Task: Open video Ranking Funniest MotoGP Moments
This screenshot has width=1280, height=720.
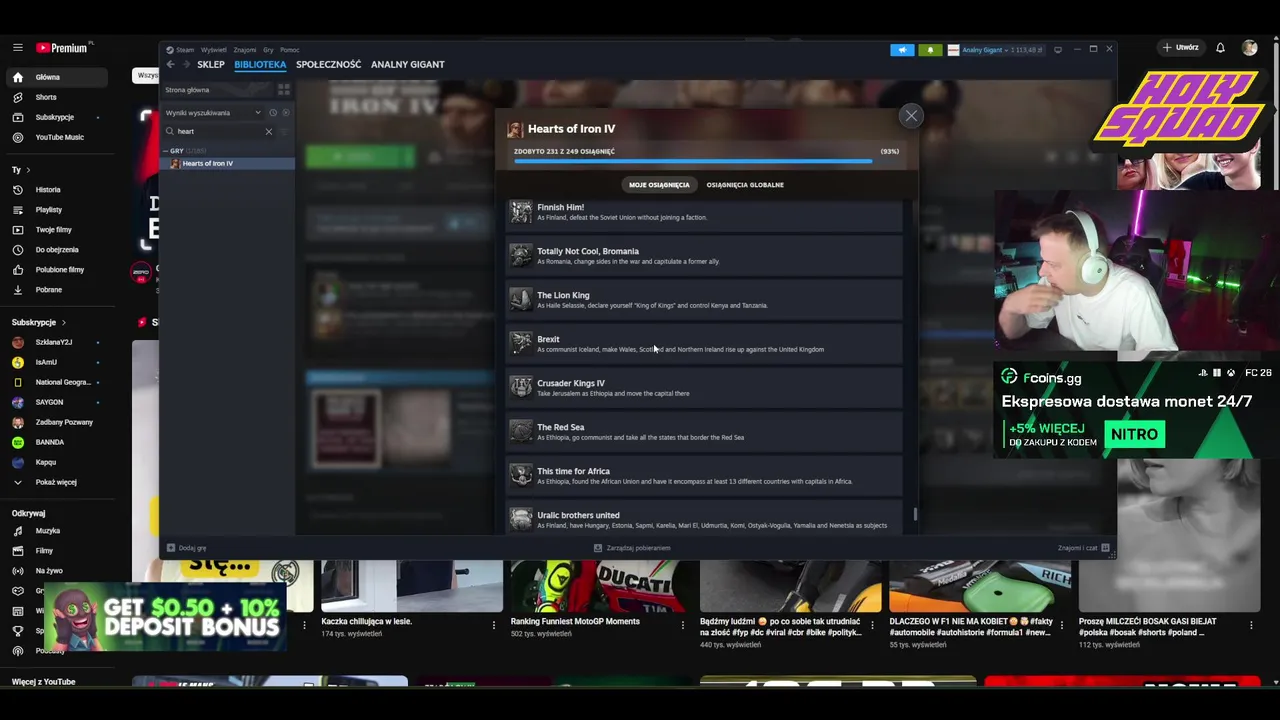Action: 574,621
